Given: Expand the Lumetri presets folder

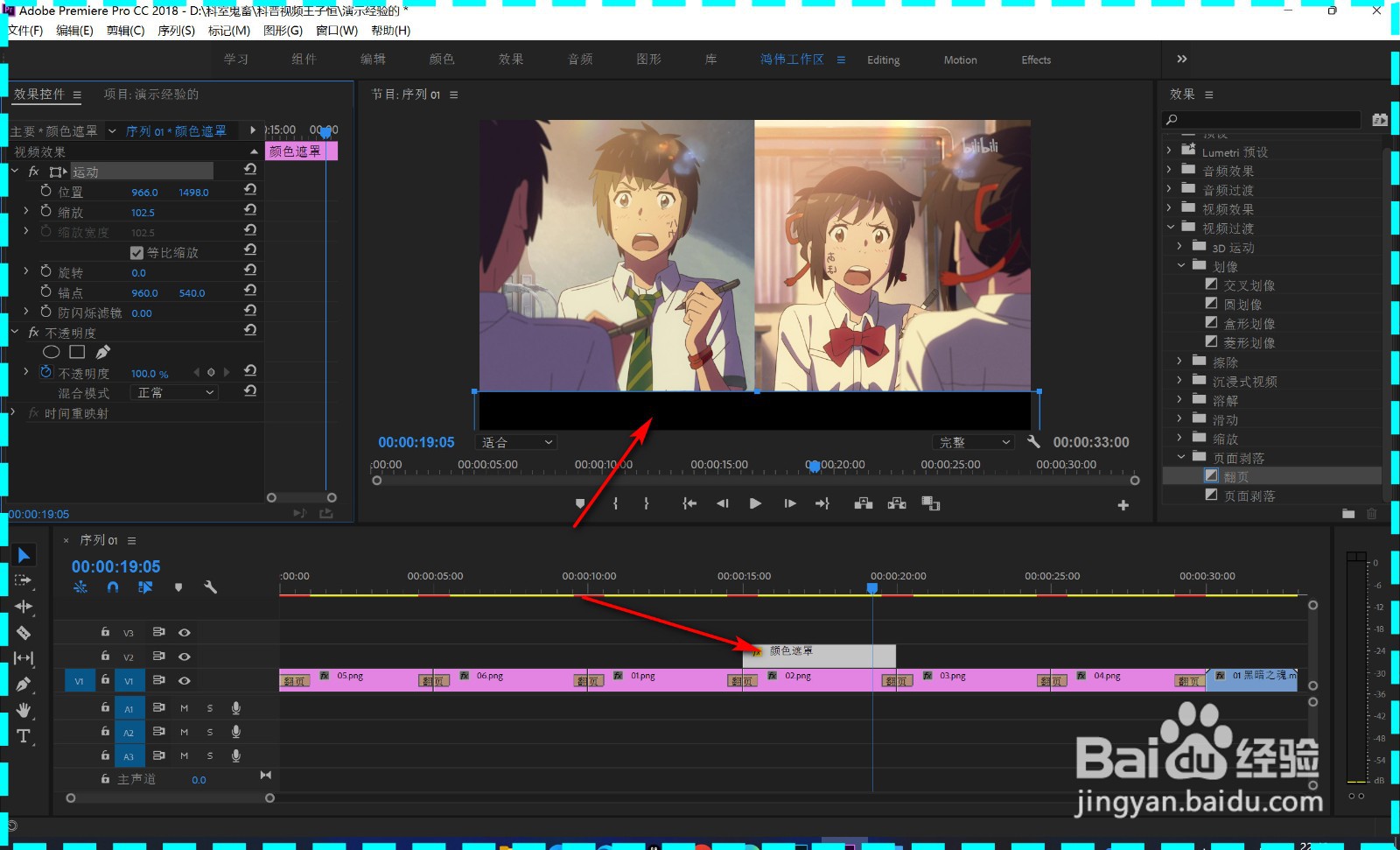Looking at the screenshot, I should 1169,151.
